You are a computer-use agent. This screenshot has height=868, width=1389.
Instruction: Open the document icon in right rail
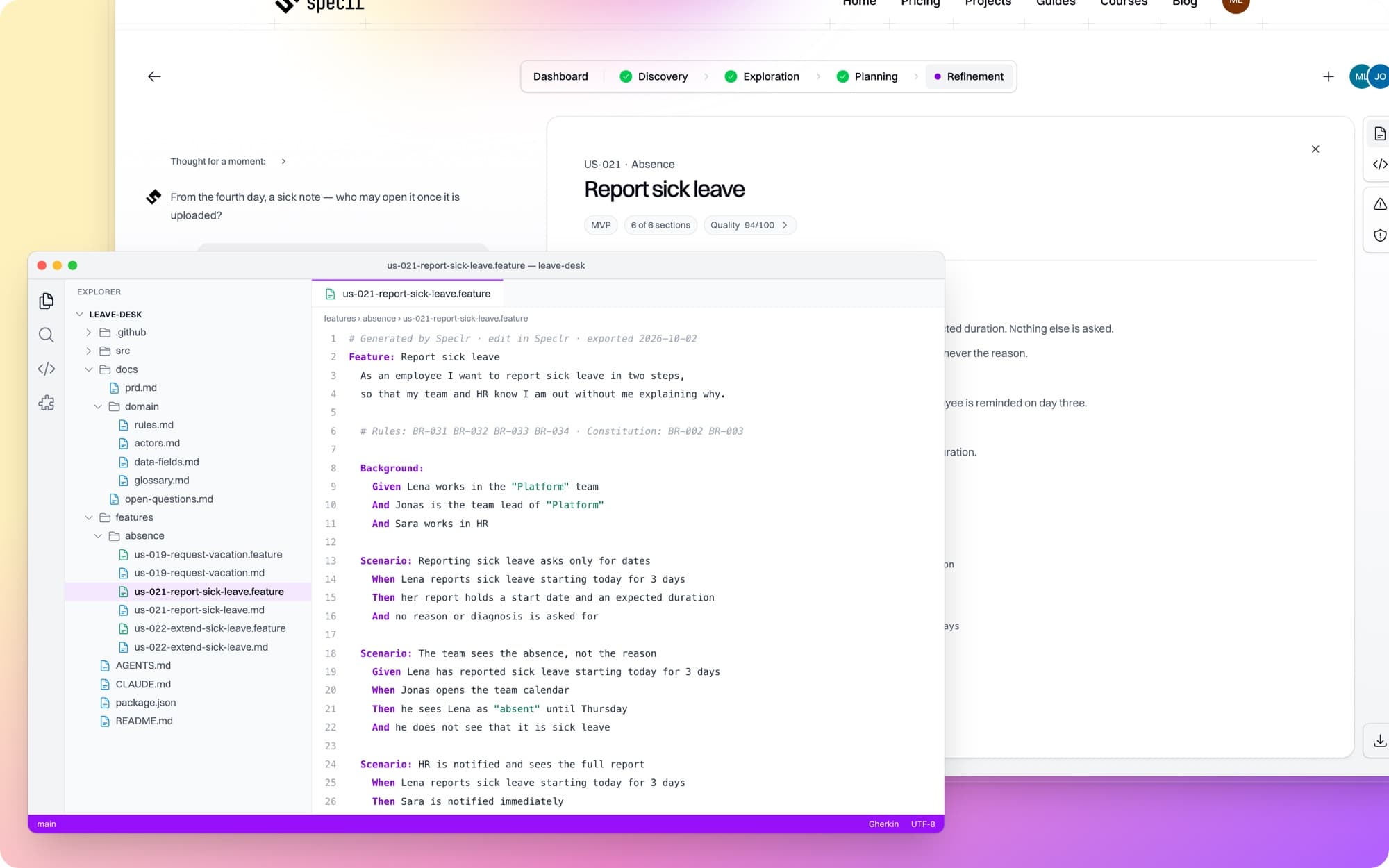(1380, 134)
